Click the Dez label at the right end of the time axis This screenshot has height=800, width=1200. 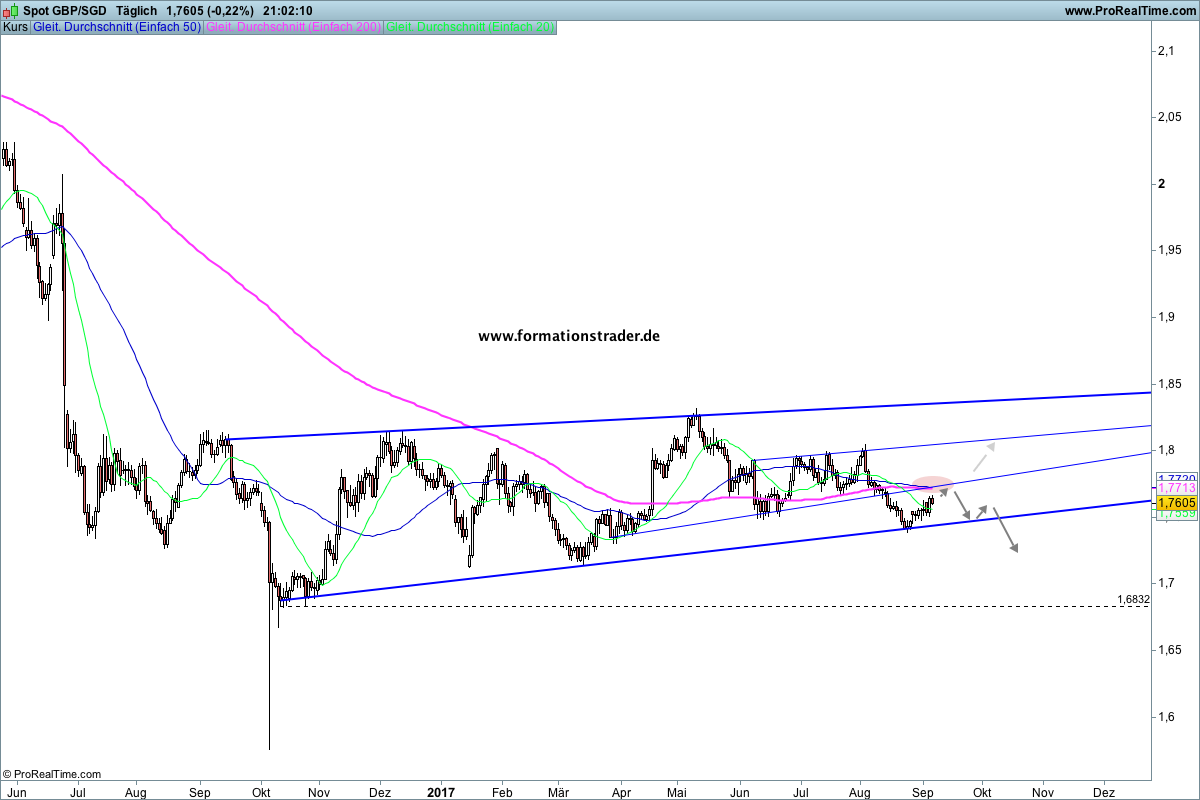(1104, 790)
